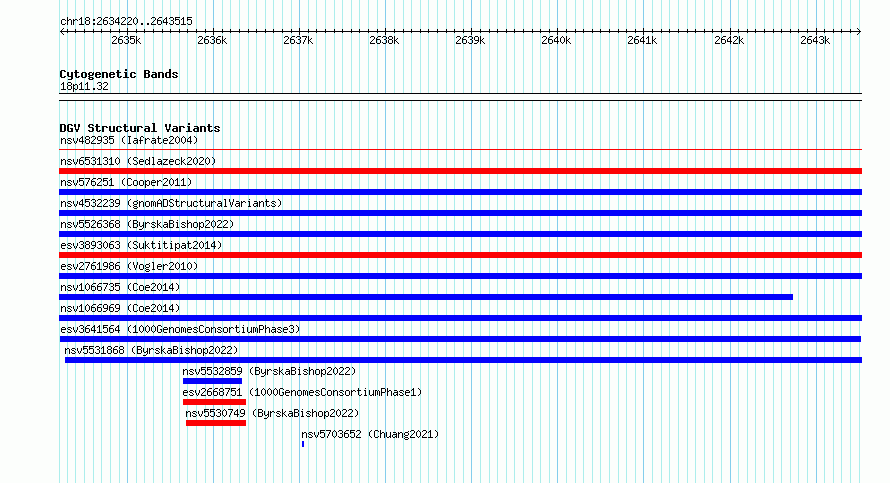The image size is (890, 483).
Task: Click the 2642k ruler tick label
Action: click(x=729, y=40)
